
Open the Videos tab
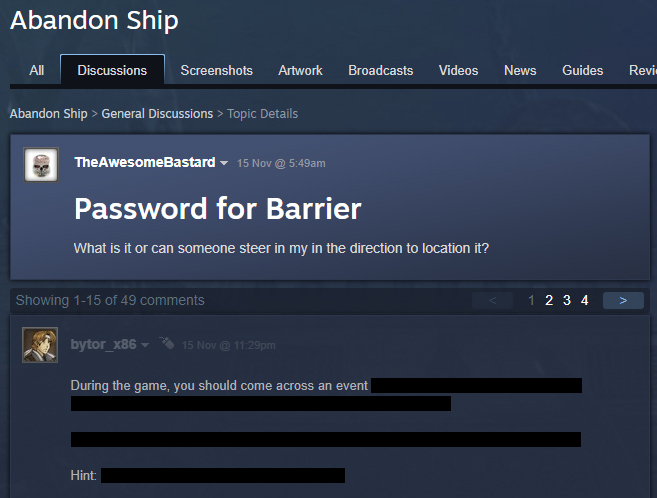458,70
